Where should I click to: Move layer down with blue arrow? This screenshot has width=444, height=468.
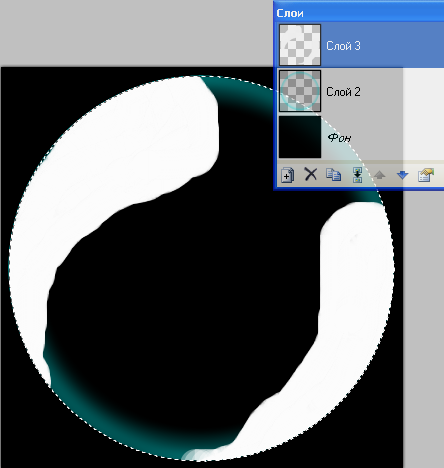(x=403, y=175)
